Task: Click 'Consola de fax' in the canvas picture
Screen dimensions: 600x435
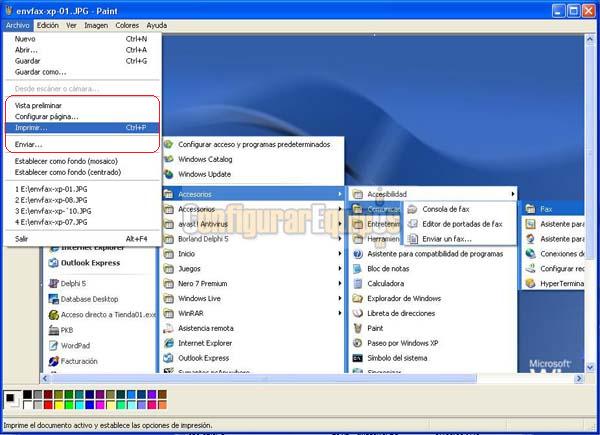Action: click(446, 209)
